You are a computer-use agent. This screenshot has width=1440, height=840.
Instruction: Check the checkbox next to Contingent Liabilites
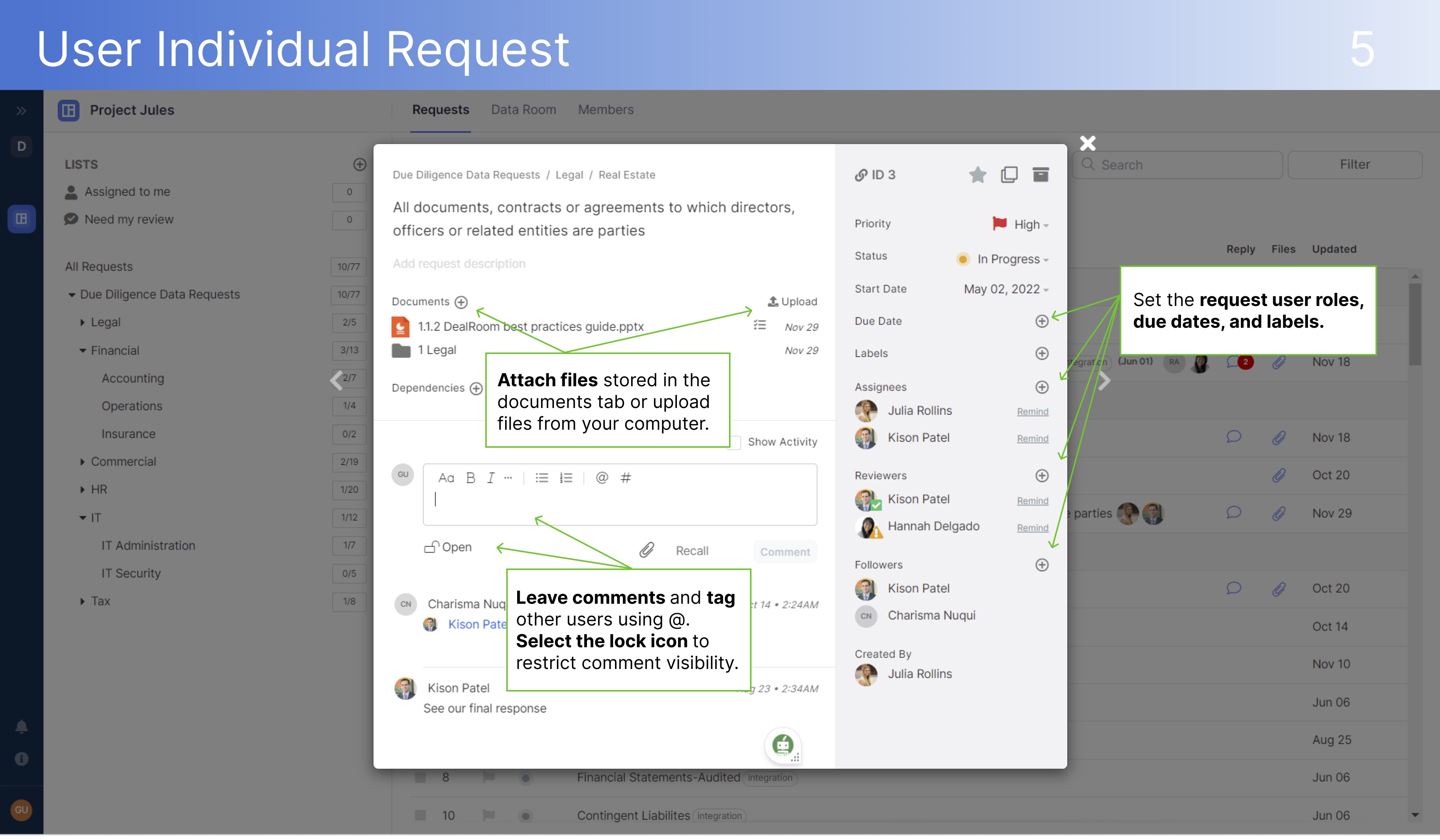click(421, 815)
